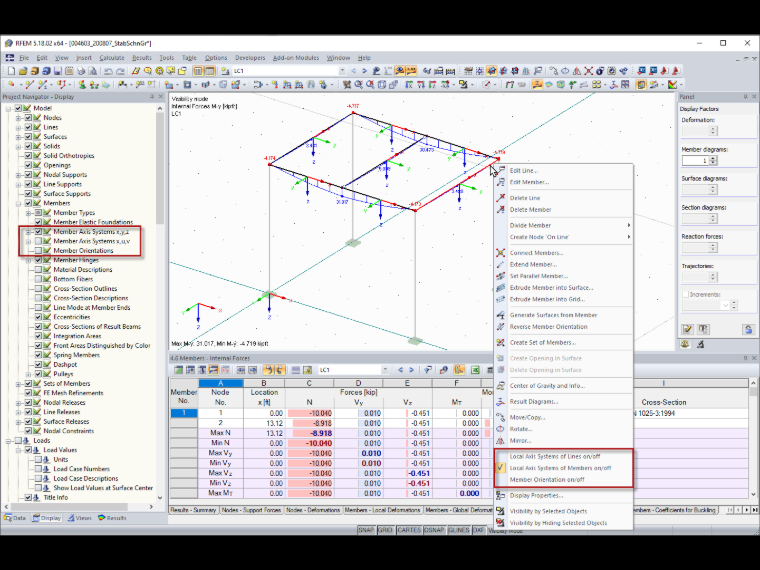Image resolution: width=760 pixels, height=570 pixels.
Task: Click navigator vertical scrollbar down arrow
Action: [160, 497]
